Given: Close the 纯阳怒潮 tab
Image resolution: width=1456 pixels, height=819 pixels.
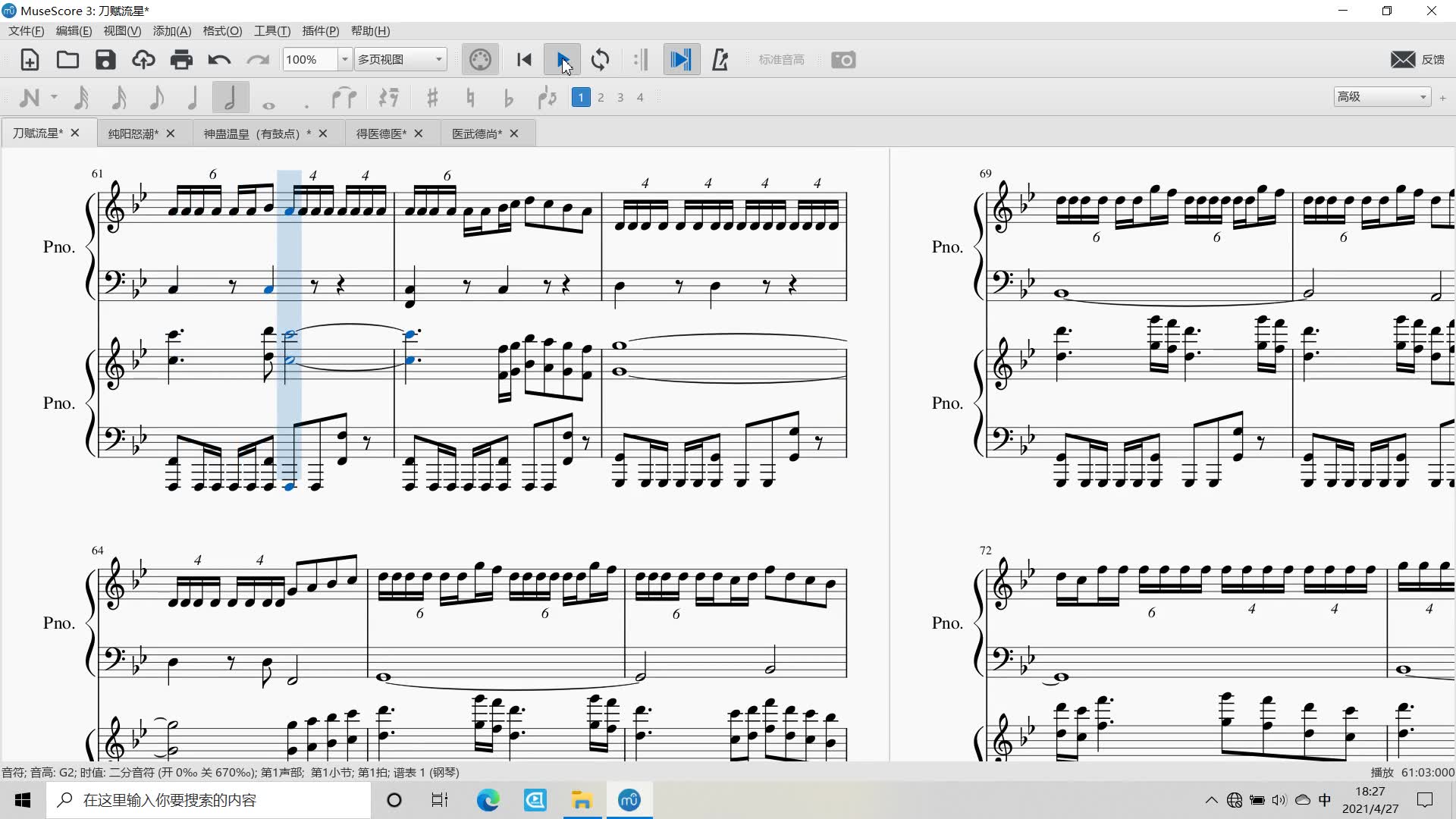Looking at the screenshot, I should pyautogui.click(x=171, y=133).
